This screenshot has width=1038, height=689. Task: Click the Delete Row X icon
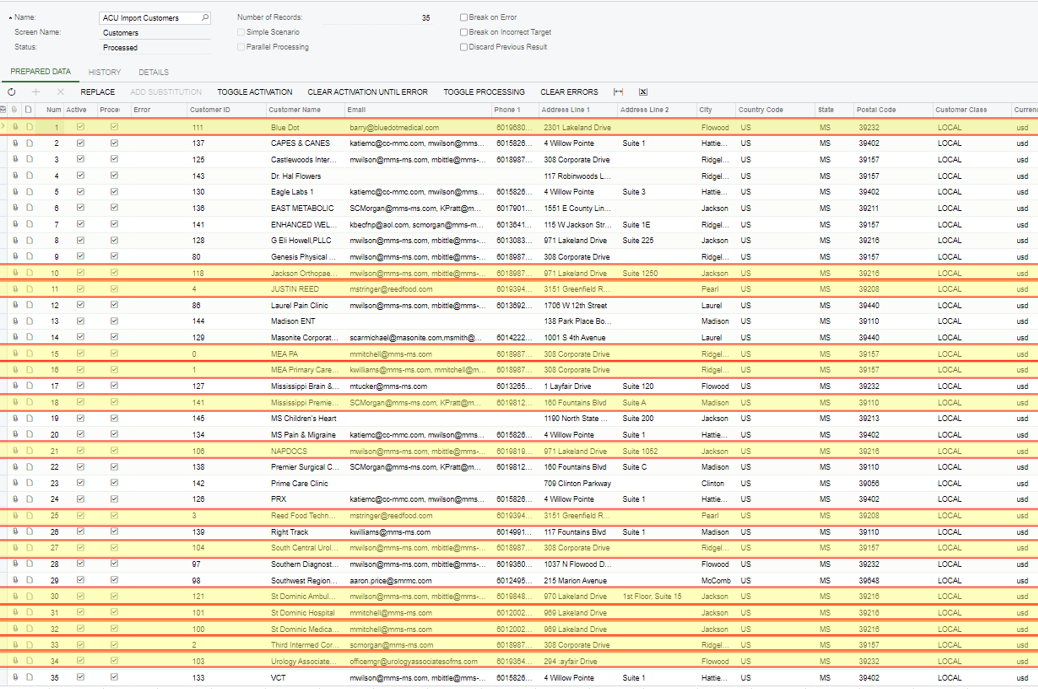(60, 92)
